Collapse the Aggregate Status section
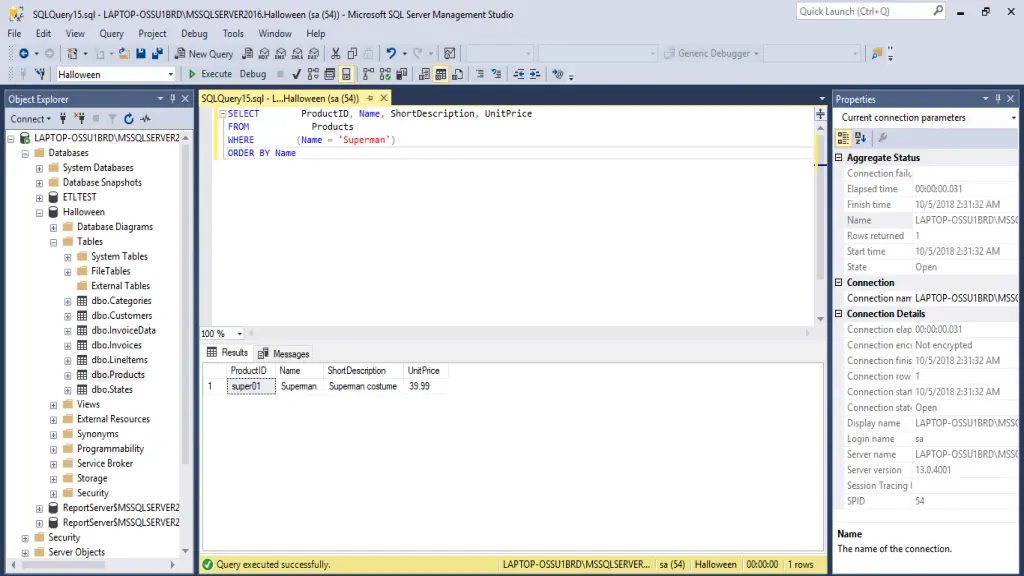1024x576 pixels. 839,157
